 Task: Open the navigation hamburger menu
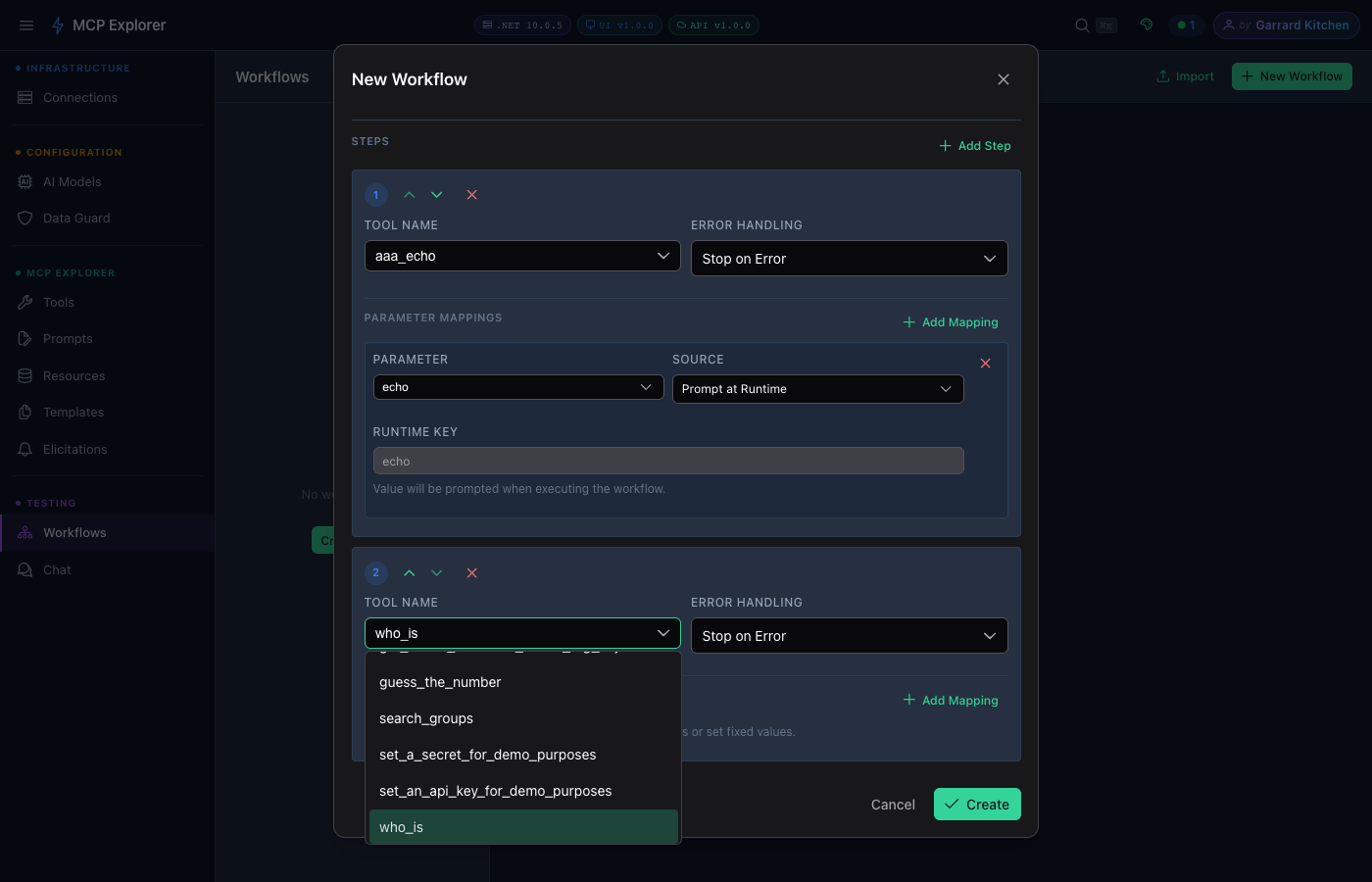[25, 24]
